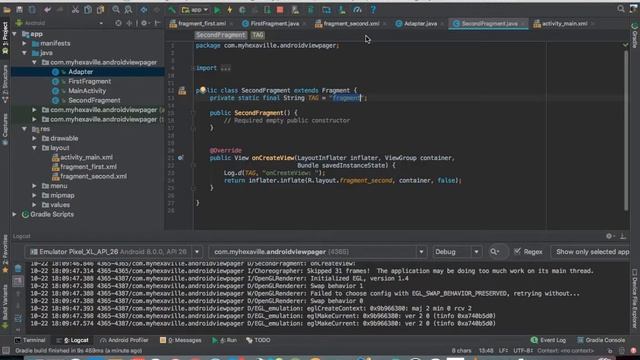Click the TAG breadcrumb

(x=258, y=35)
